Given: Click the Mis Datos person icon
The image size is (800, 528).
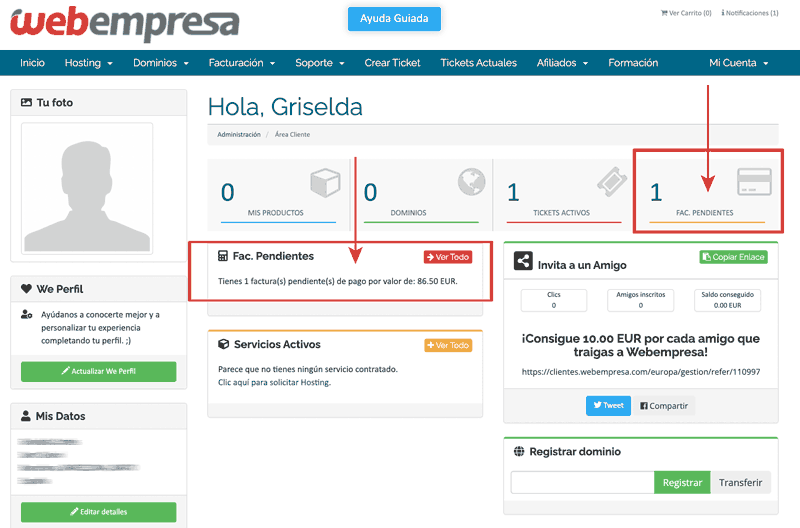Looking at the screenshot, I should coord(26,416).
